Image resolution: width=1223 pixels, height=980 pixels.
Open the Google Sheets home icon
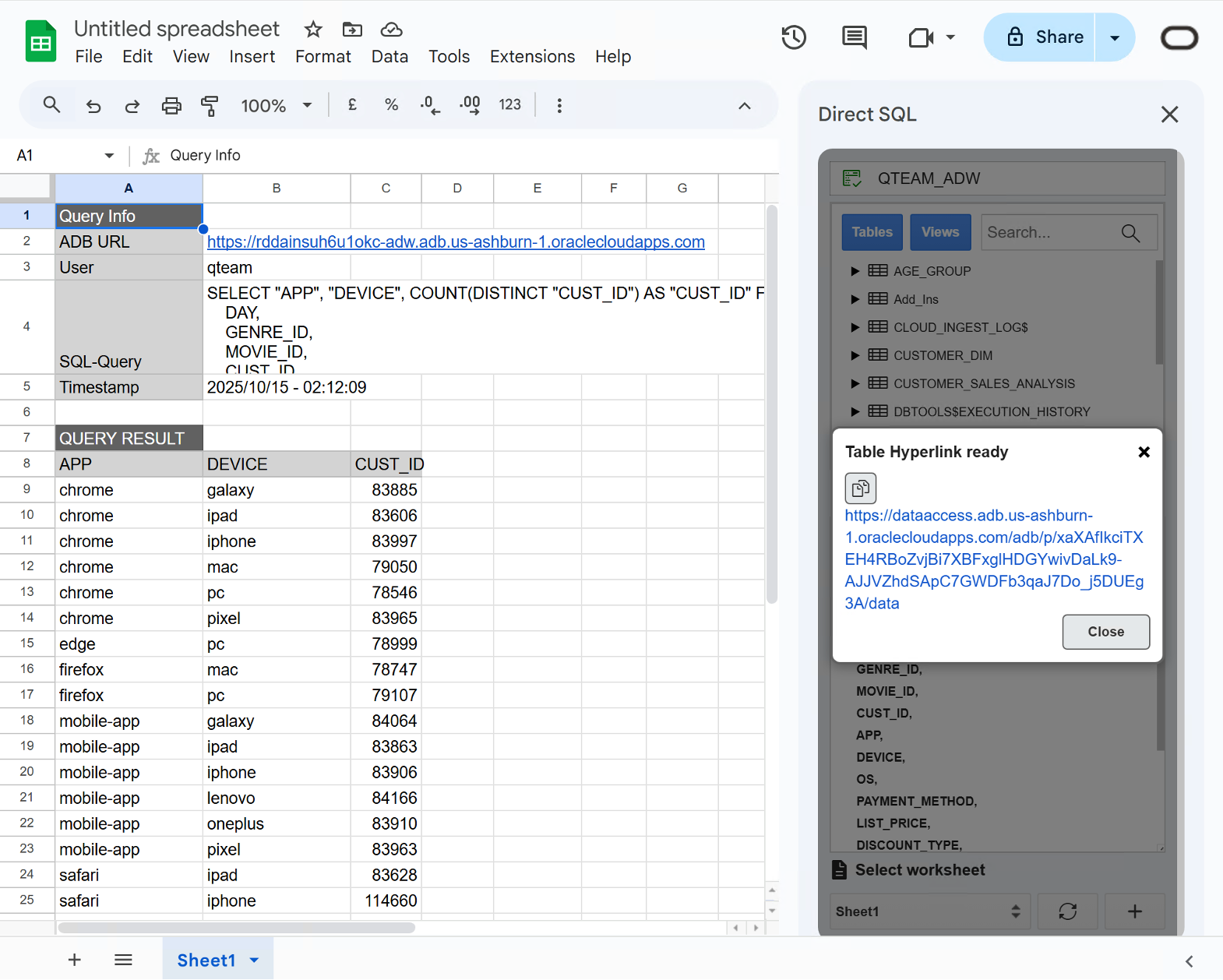[41, 41]
